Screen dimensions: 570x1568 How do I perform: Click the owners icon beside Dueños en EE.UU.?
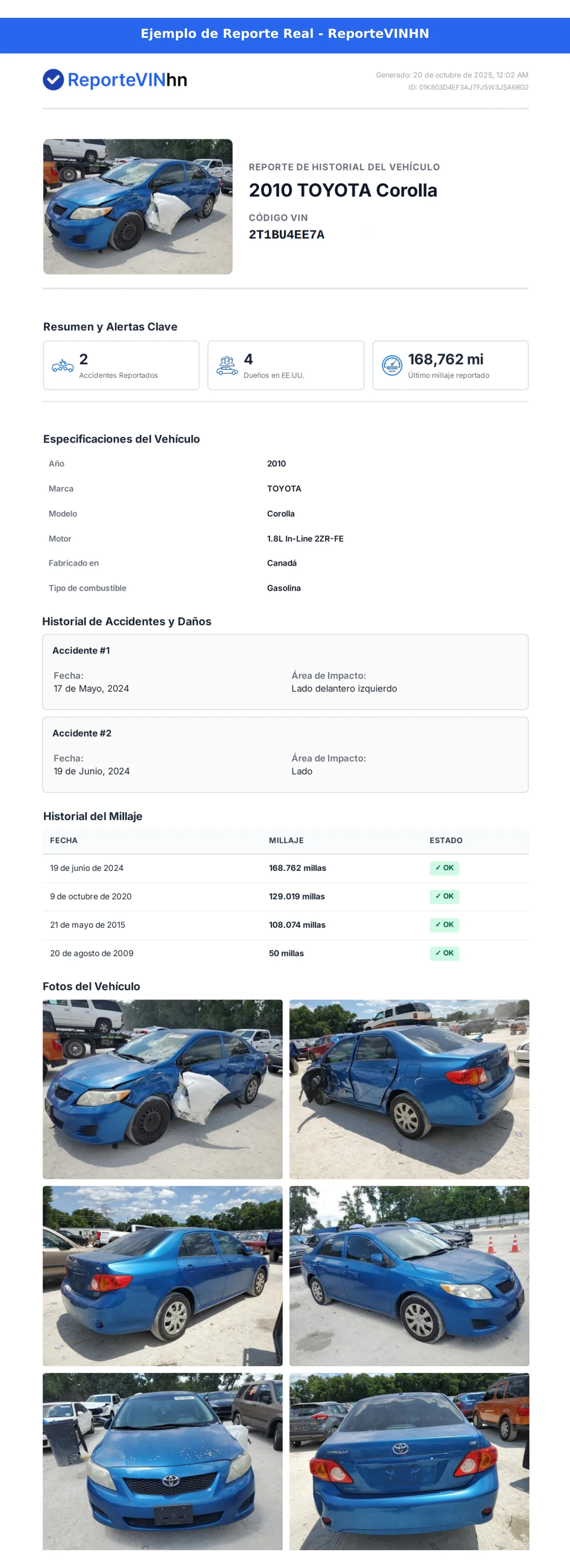pos(227,365)
